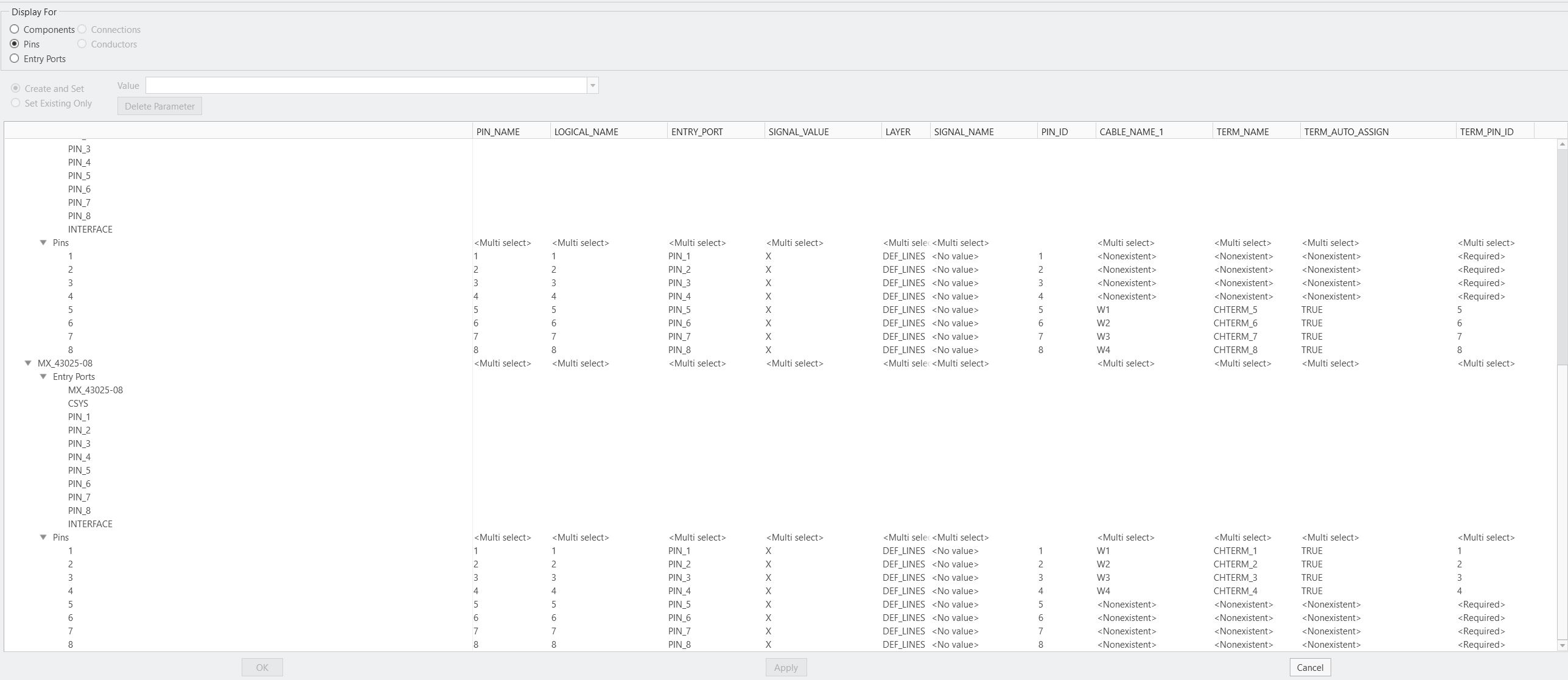Image resolution: width=1568 pixels, height=680 pixels.
Task: Collapse the MX_43025-08 component node
Action: tap(28, 363)
